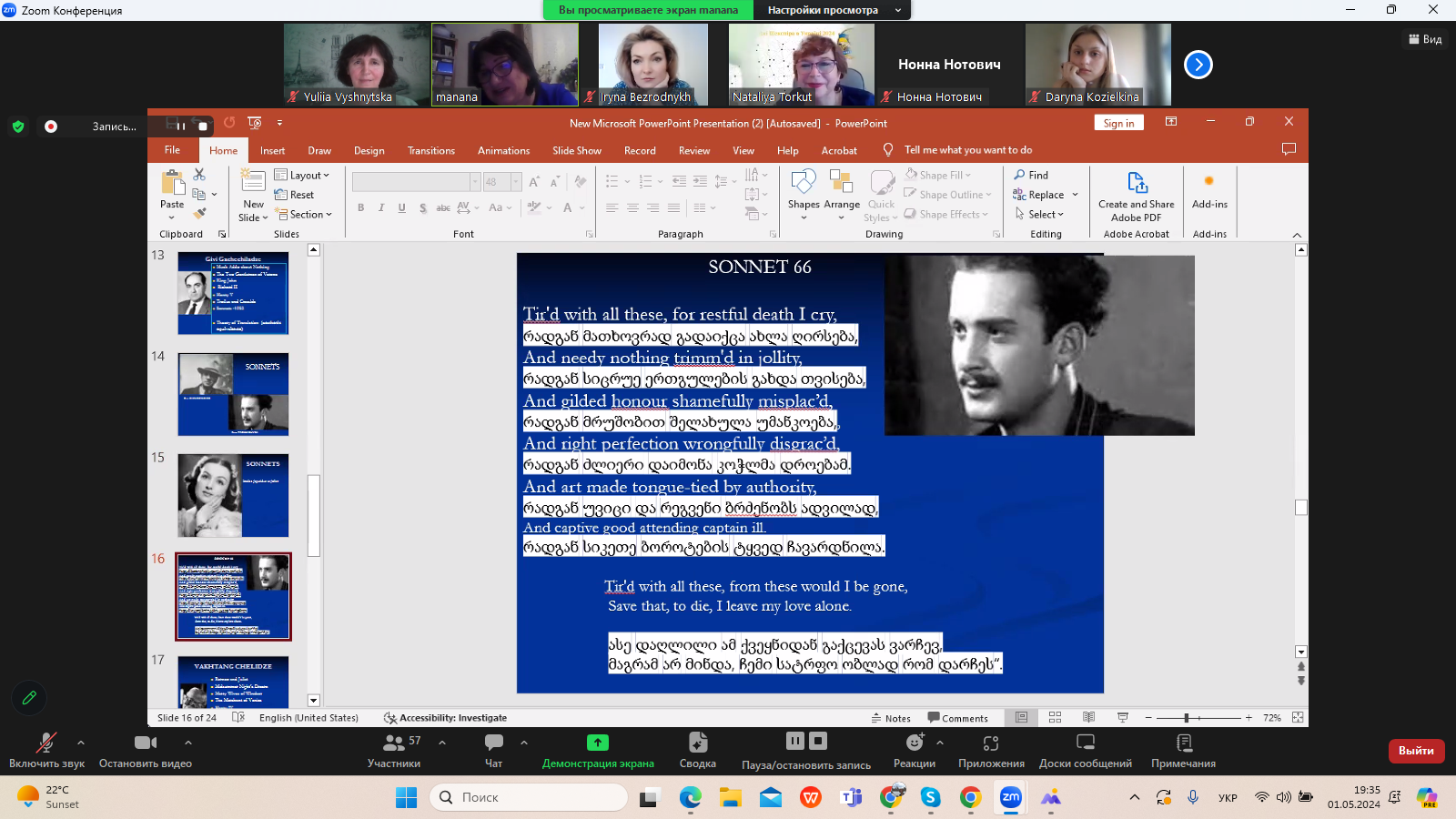Open the Zoom Reactions panel
This screenshot has height=819, width=1456.
[x=914, y=743]
